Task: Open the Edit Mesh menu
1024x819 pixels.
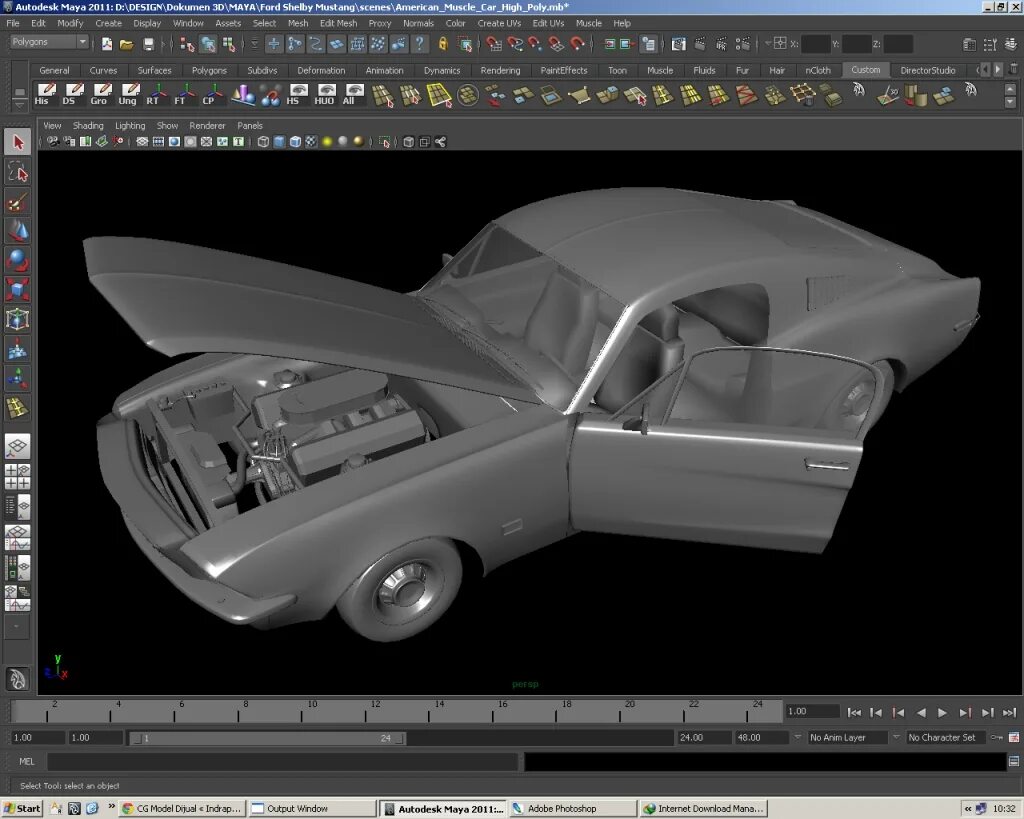Action: [338, 23]
